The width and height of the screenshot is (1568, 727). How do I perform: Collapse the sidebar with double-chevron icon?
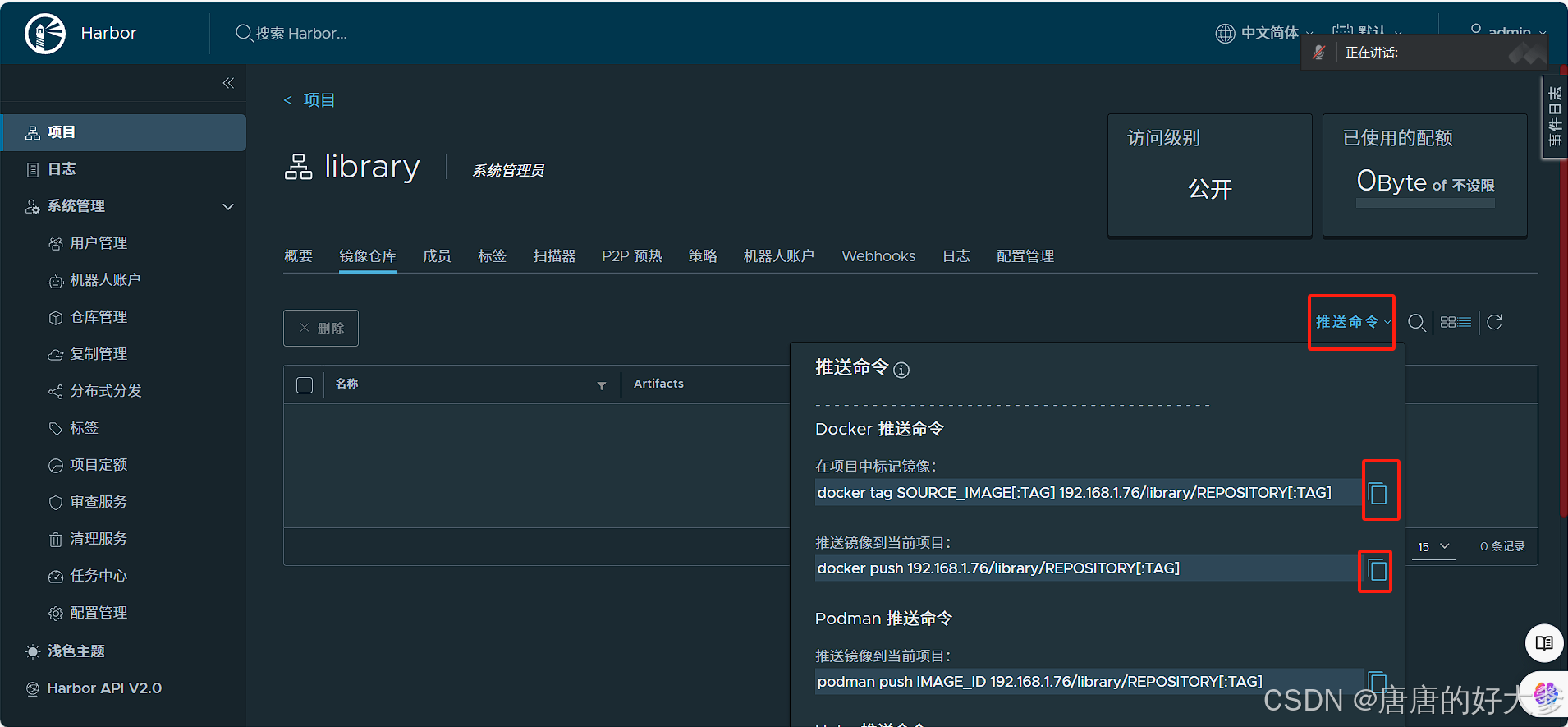[228, 83]
